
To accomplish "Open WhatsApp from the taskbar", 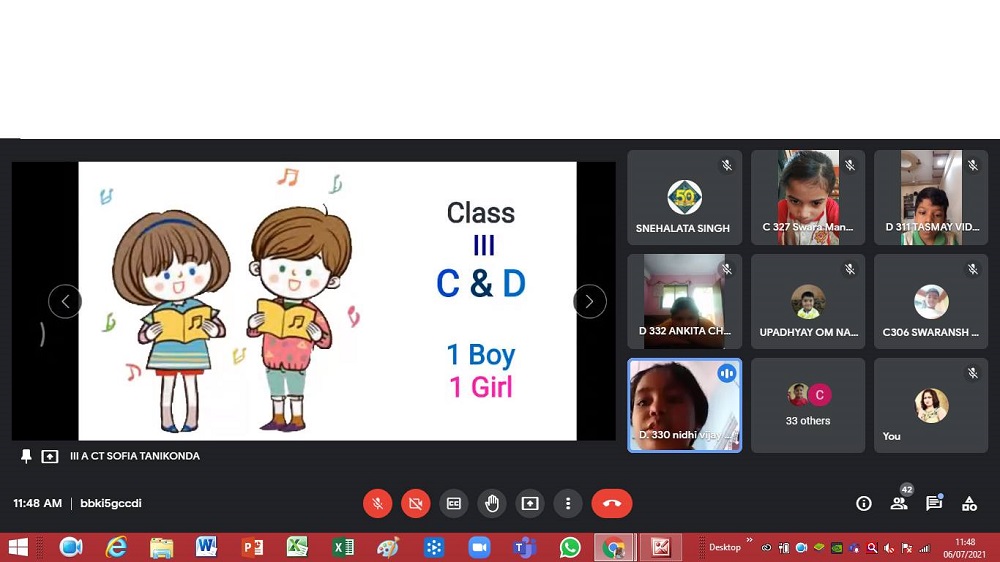I will click(x=570, y=547).
